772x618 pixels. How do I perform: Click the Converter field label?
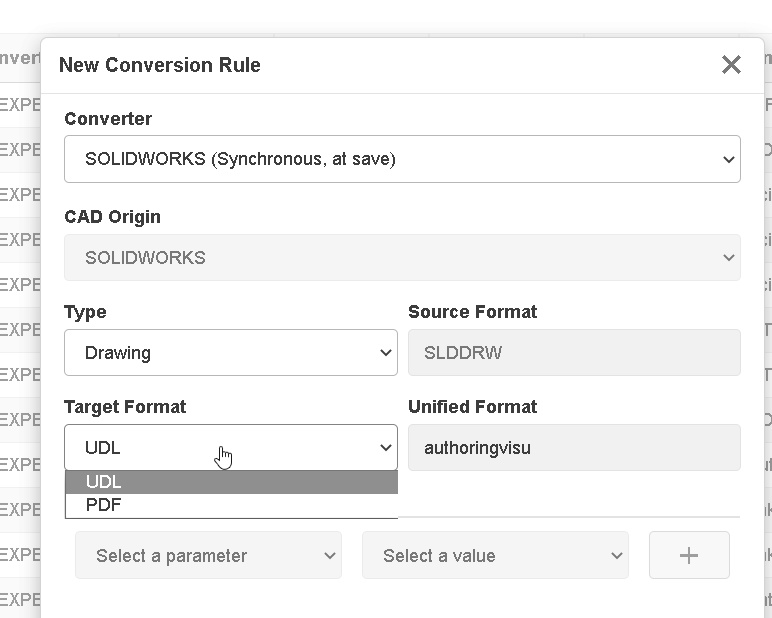[x=108, y=119]
